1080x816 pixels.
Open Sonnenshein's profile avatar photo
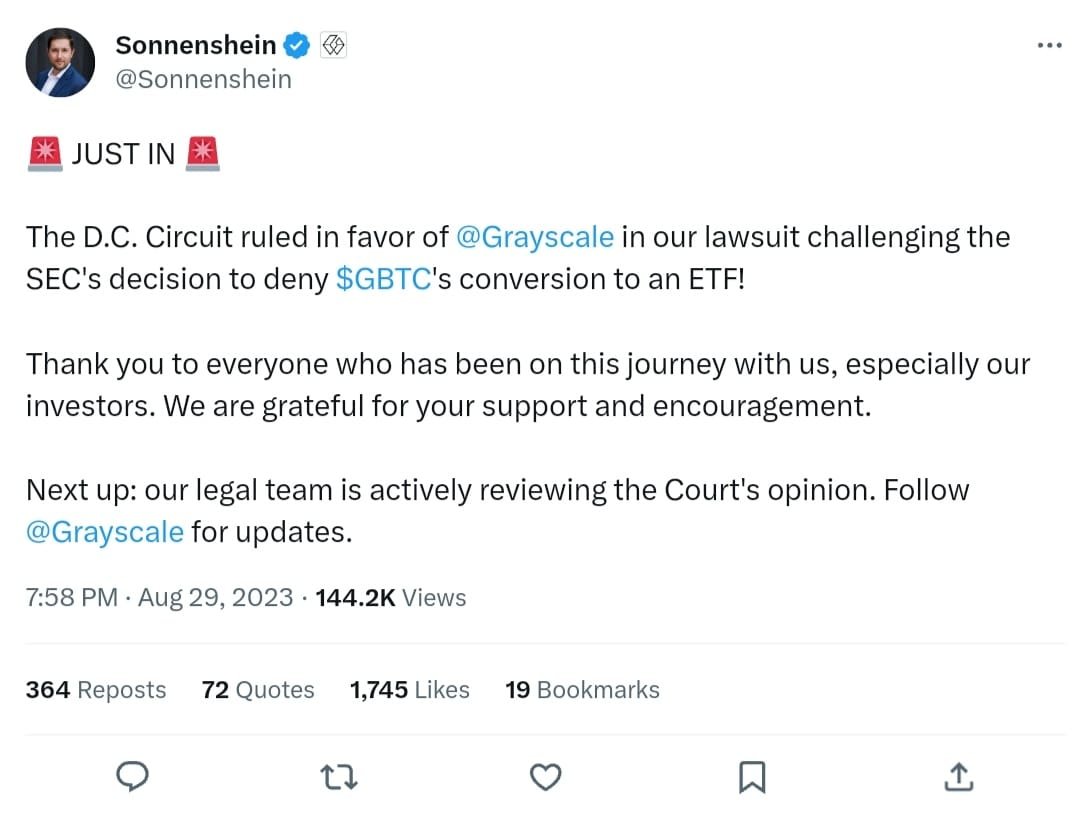60,62
